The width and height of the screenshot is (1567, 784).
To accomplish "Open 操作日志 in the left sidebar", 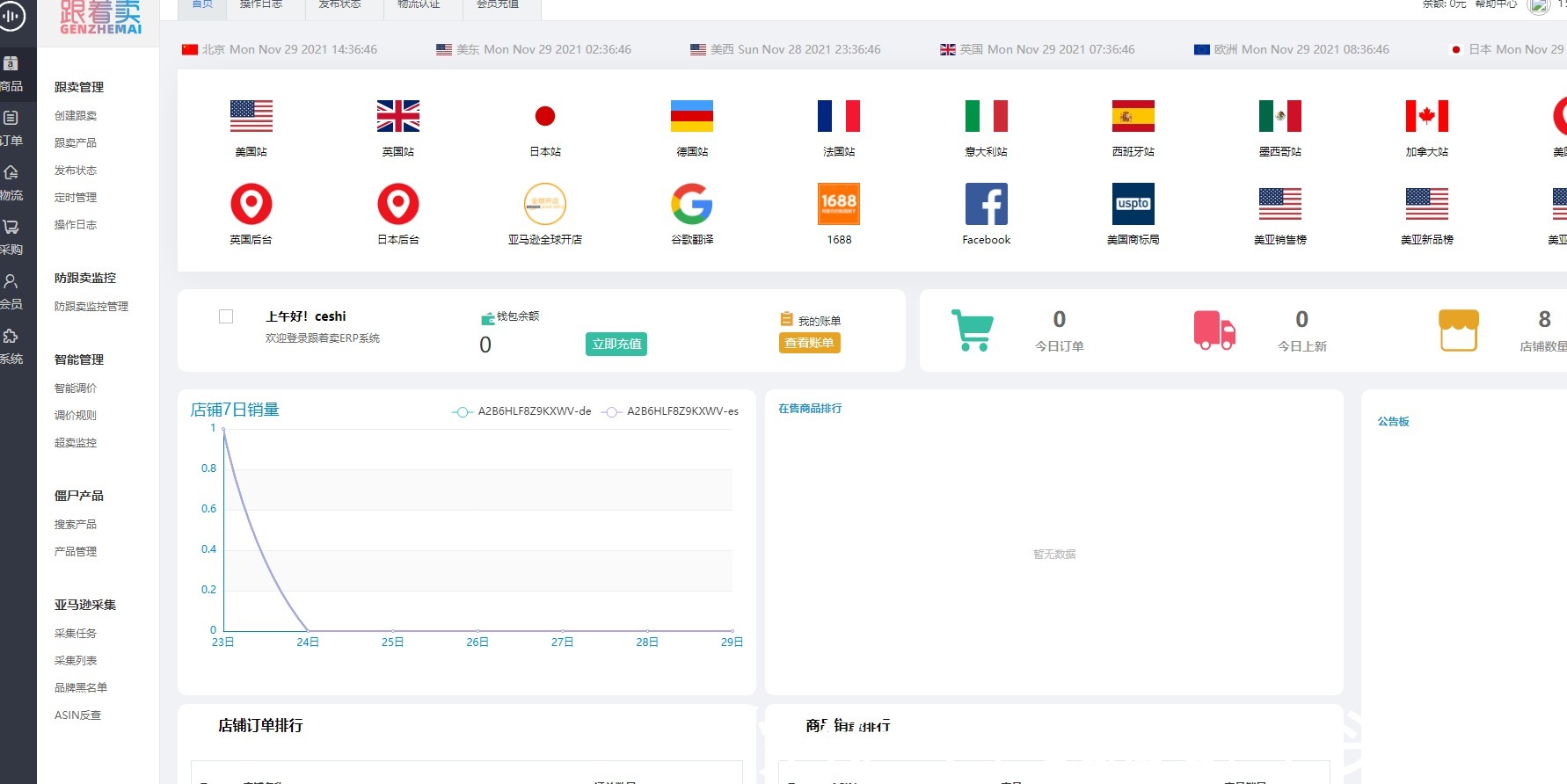I will pyautogui.click(x=76, y=225).
